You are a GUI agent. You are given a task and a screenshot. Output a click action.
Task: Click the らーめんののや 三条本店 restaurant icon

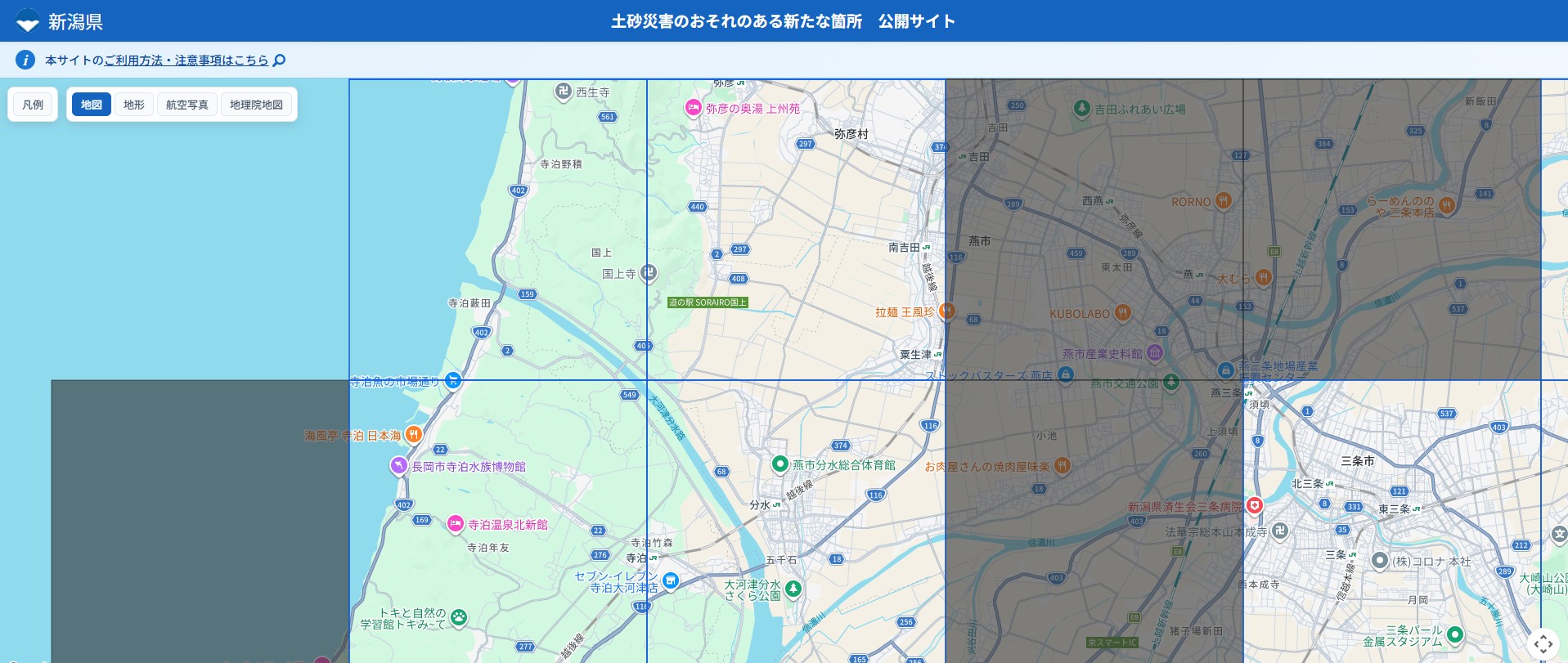[x=1446, y=204]
